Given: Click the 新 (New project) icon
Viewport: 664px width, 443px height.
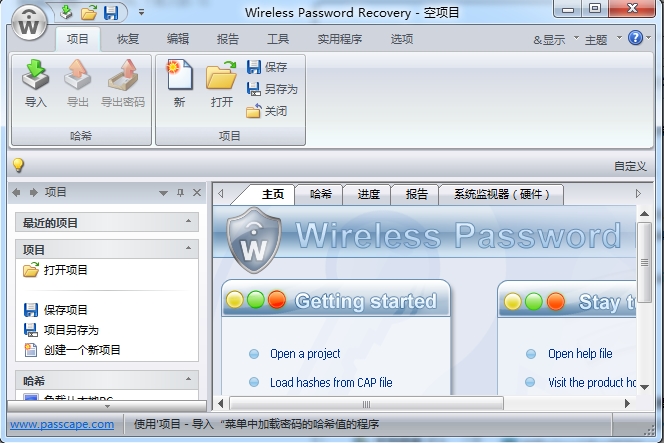Looking at the screenshot, I should (179, 78).
